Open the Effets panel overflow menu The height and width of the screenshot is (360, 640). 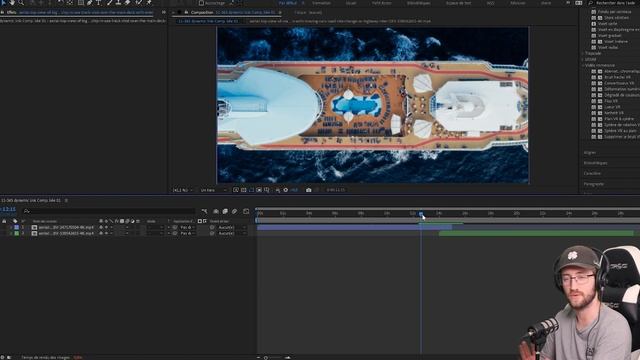coord(164,12)
